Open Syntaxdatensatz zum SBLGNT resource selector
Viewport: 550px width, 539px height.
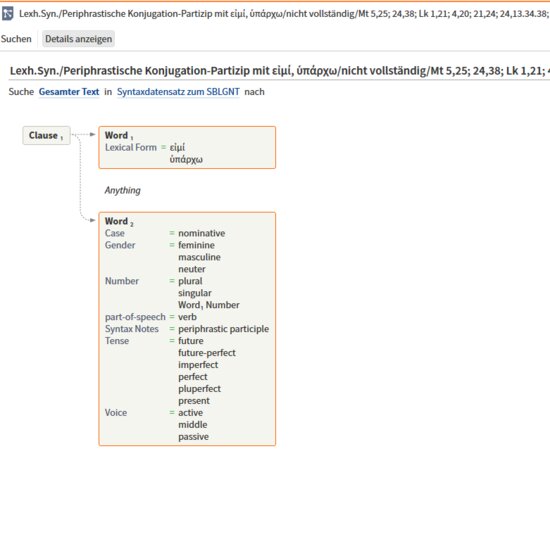178,92
